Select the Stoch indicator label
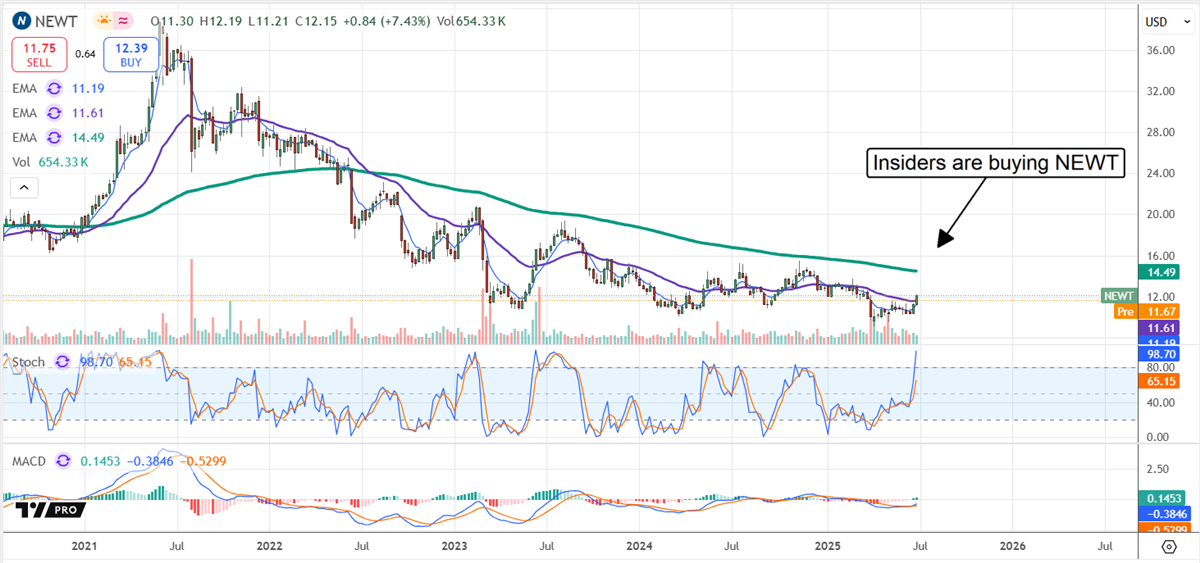1200x563 pixels. (28, 361)
